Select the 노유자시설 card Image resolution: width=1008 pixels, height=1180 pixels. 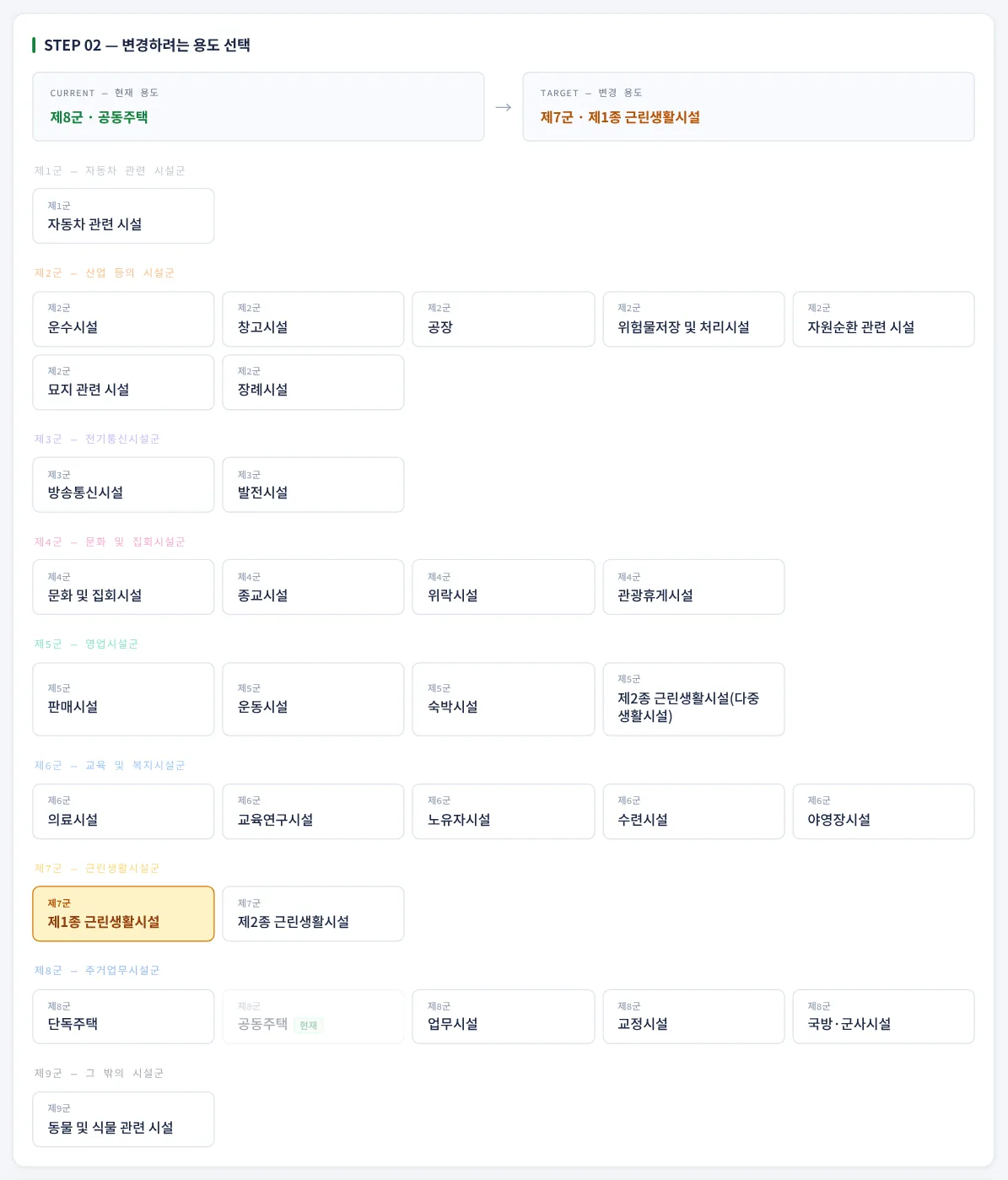[504, 811]
